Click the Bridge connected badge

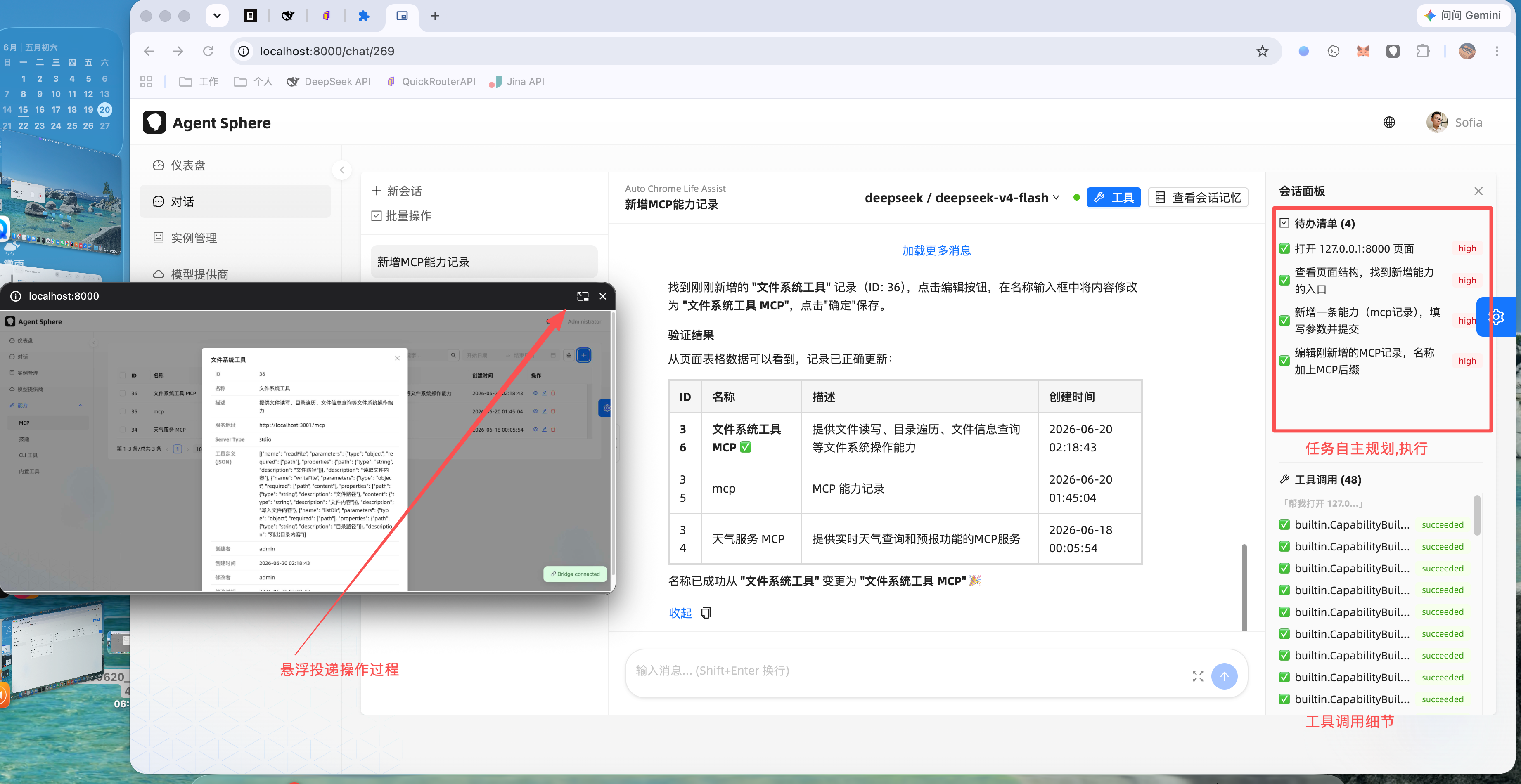click(x=575, y=574)
